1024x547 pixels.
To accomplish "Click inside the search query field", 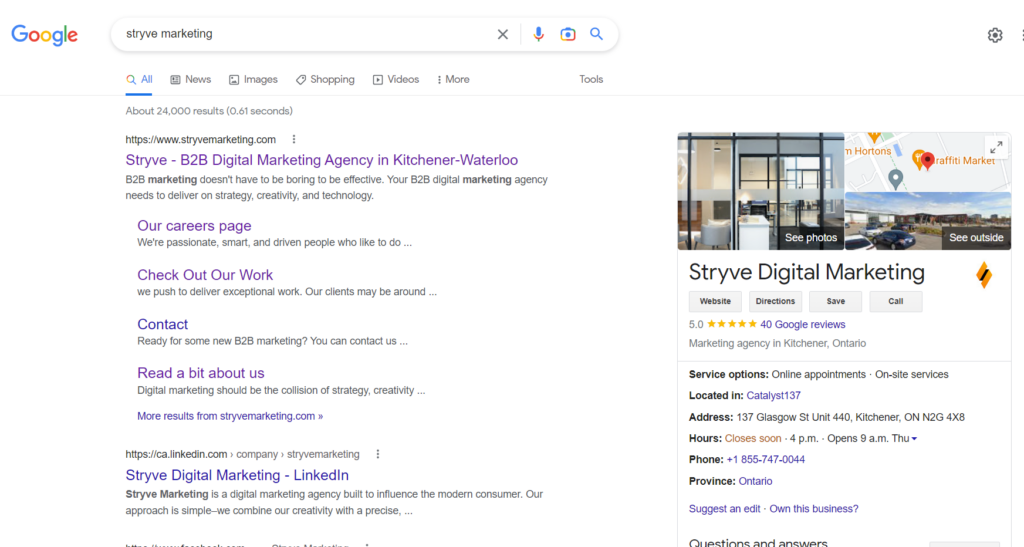I will (x=307, y=34).
